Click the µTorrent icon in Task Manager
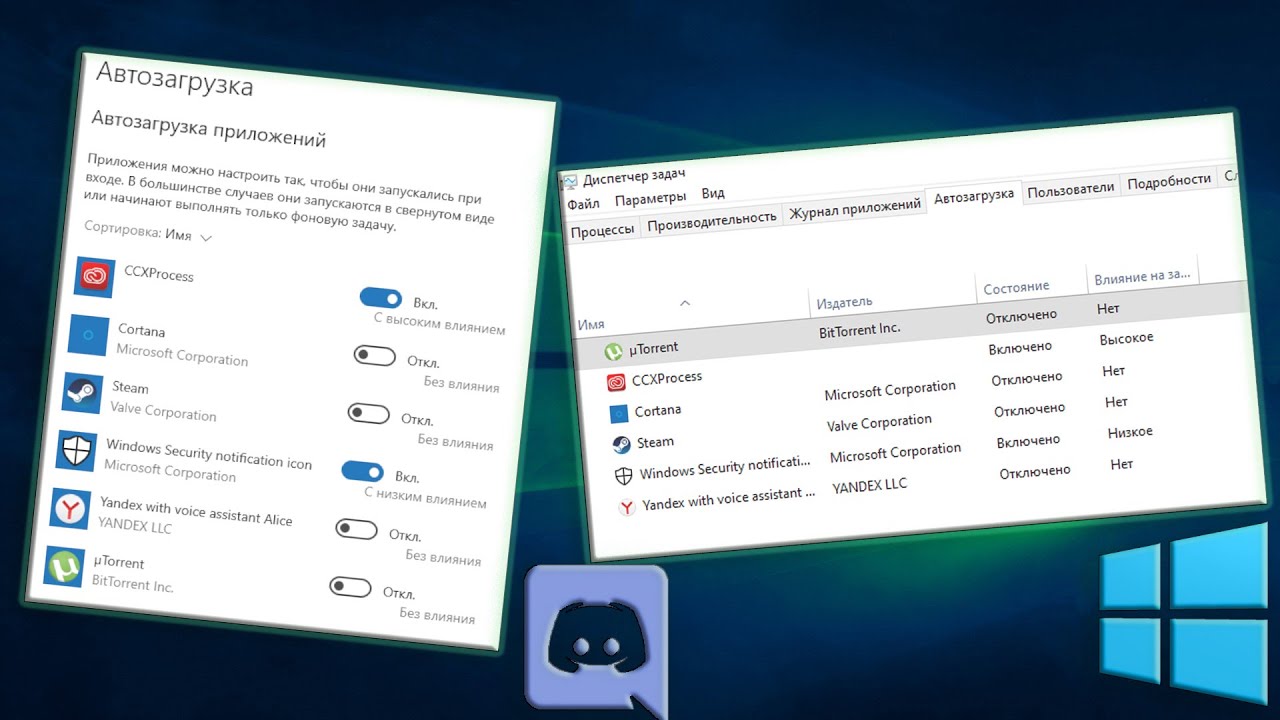This screenshot has height=720, width=1280. 614,351
